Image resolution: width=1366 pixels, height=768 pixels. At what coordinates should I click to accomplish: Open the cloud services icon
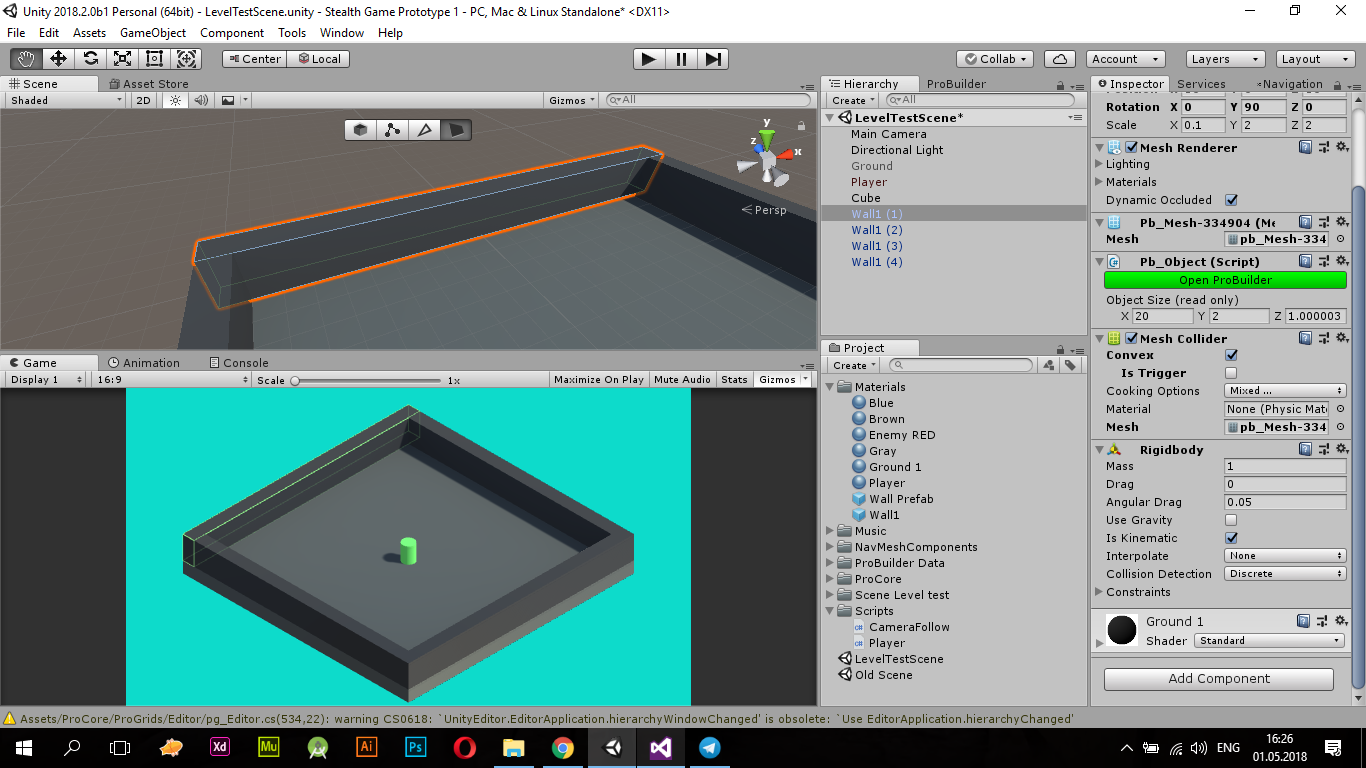pos(1059,59)
